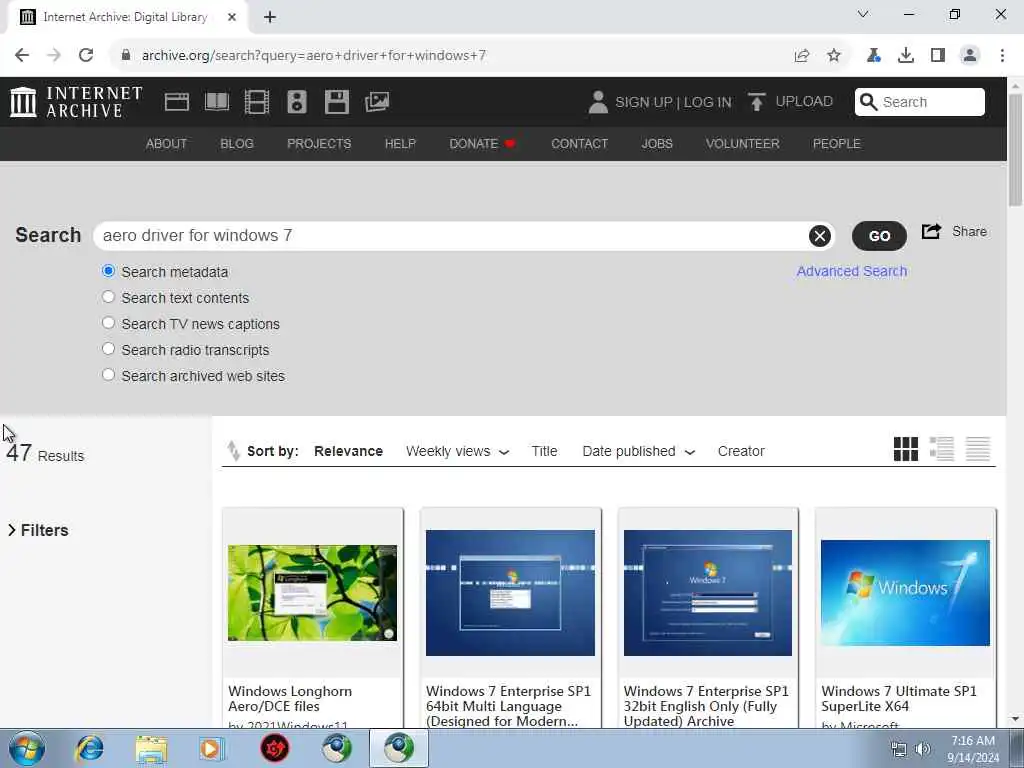Toggle the browser side panel
The image size is (1024, 768).
[x=938, y=56]
